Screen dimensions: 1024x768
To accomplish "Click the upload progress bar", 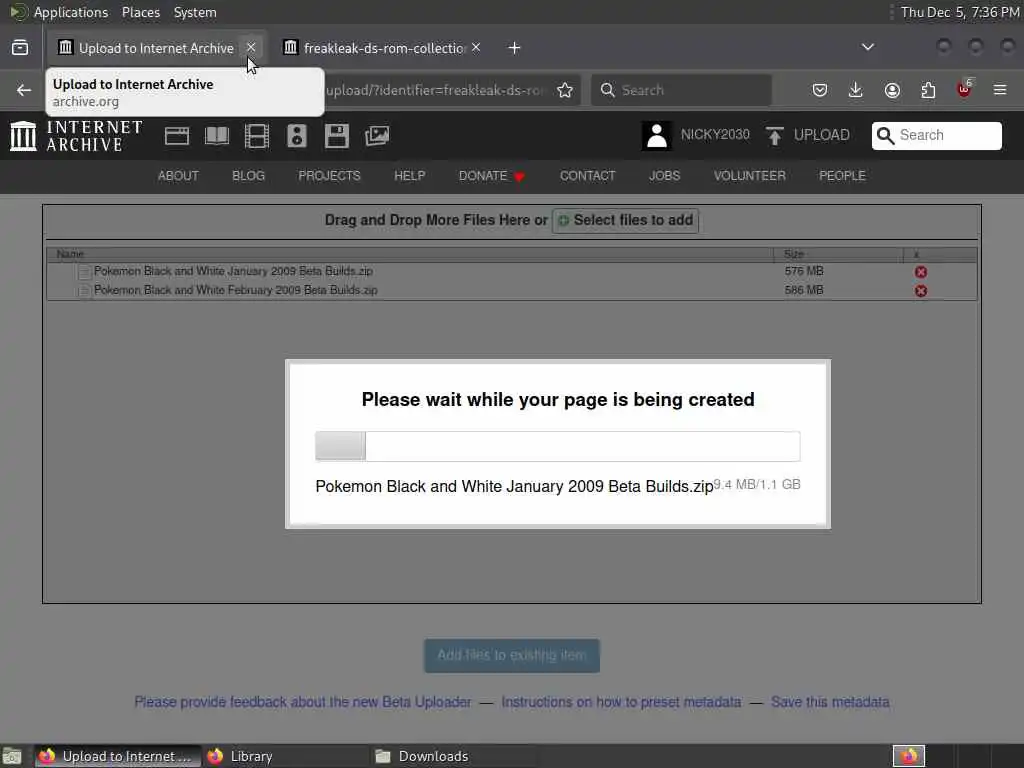I will 558,446.
